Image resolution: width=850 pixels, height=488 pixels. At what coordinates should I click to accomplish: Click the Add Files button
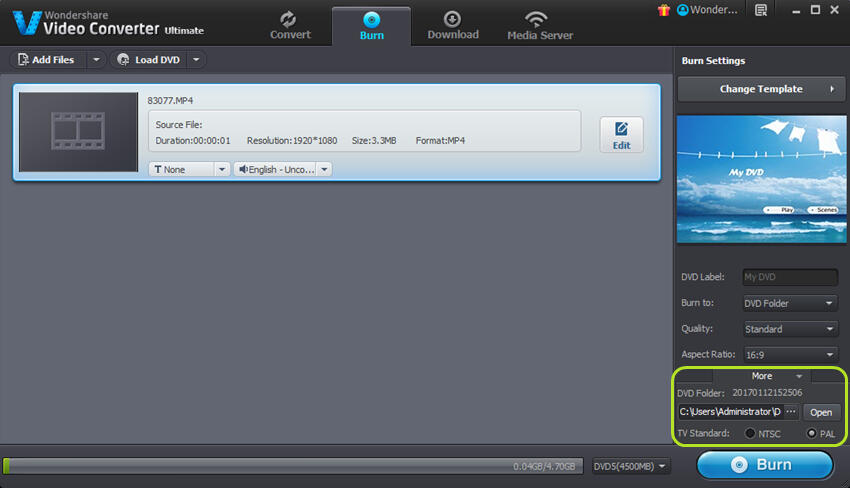(x=47, y=60)
